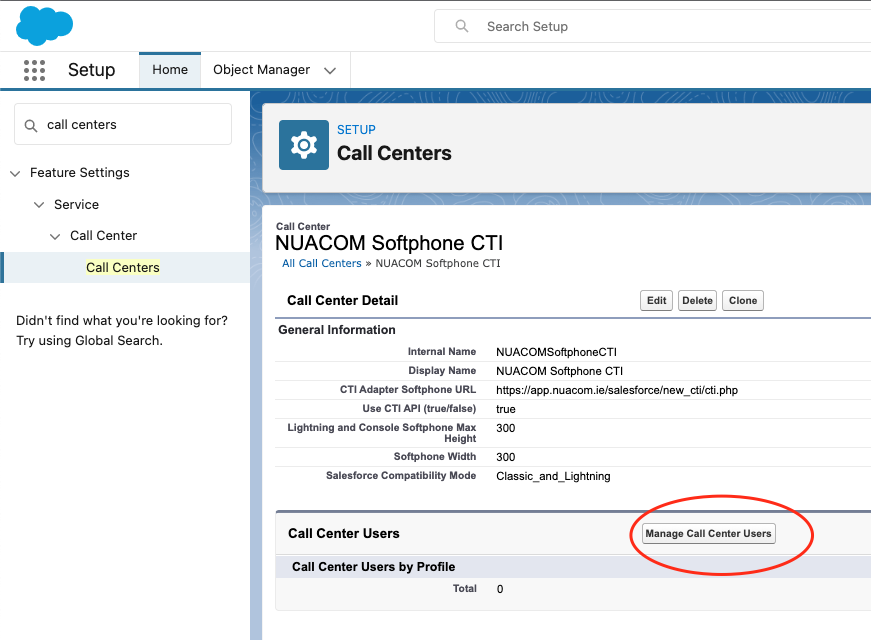
Task: Switch to the Home tab
Action: click(x=170, y=69)
